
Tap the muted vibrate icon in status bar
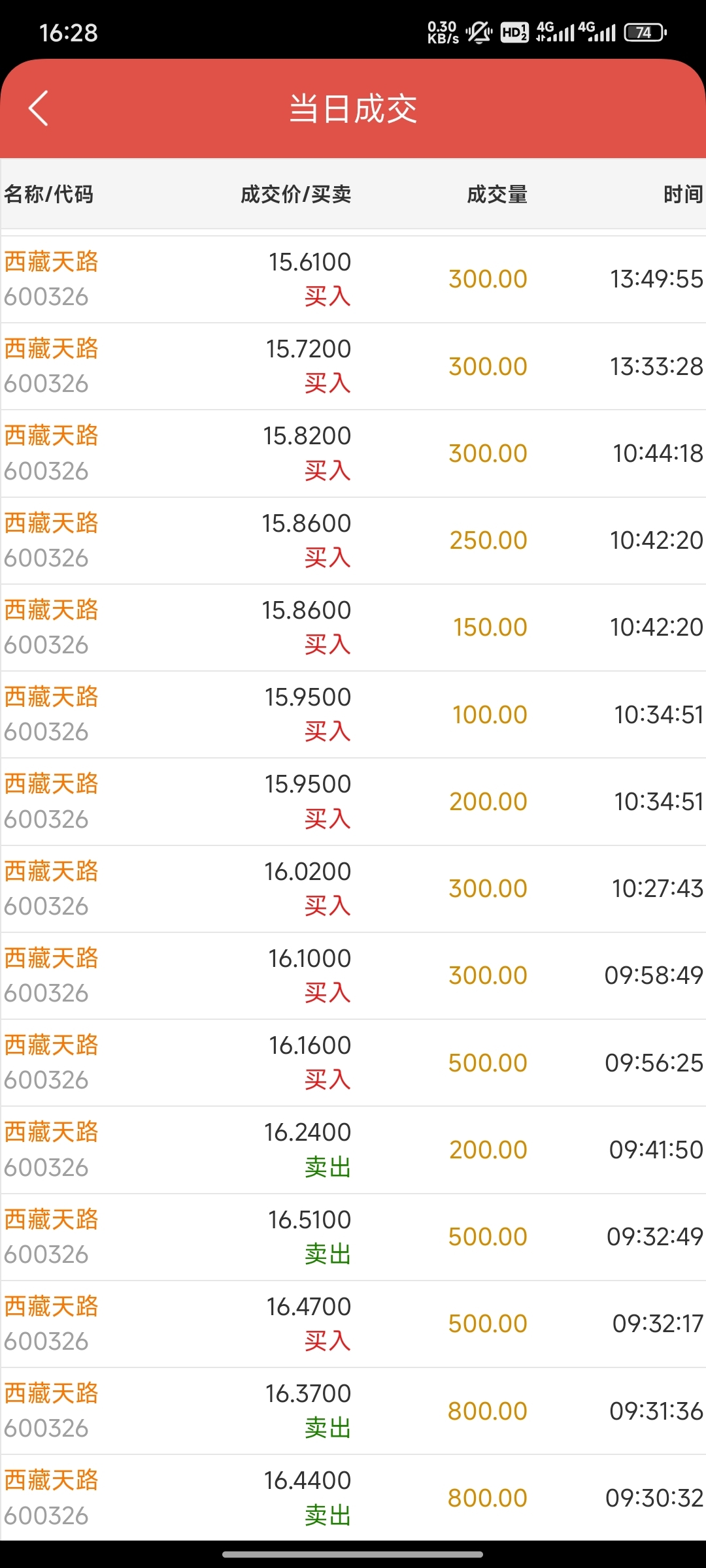pos(479,32)
